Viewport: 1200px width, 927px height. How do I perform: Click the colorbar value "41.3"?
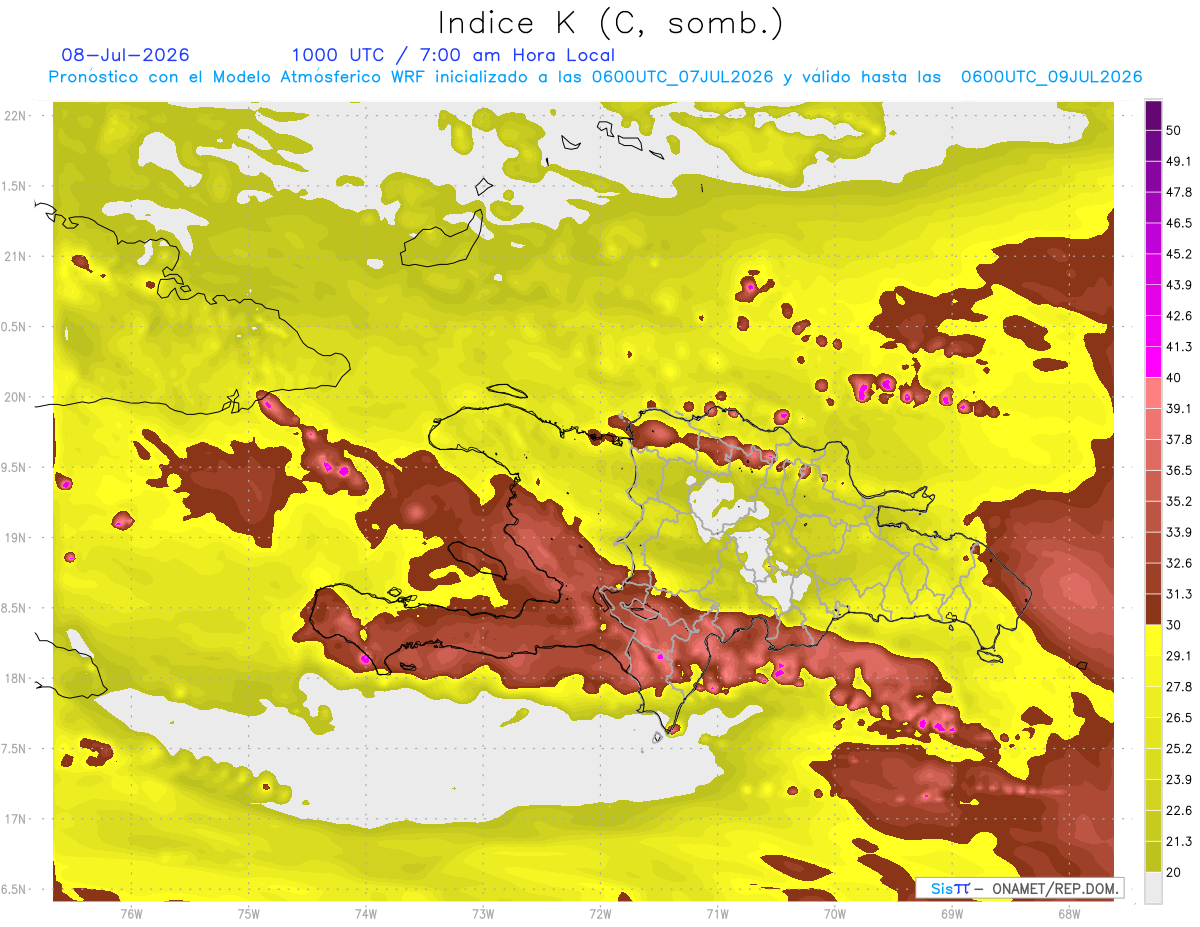pyautogui.click(x=1179, y=348)
